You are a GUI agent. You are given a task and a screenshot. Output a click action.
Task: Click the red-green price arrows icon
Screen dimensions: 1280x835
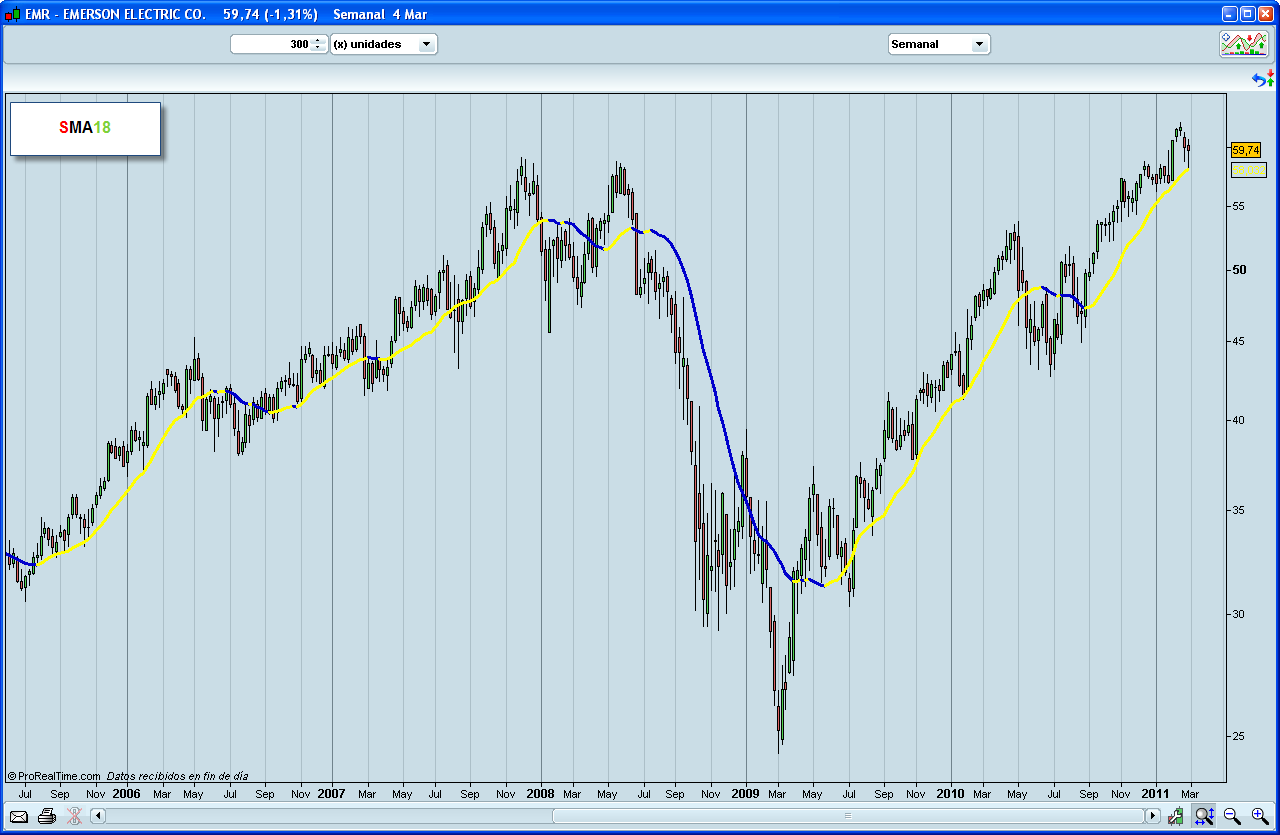click(1270, 77)
